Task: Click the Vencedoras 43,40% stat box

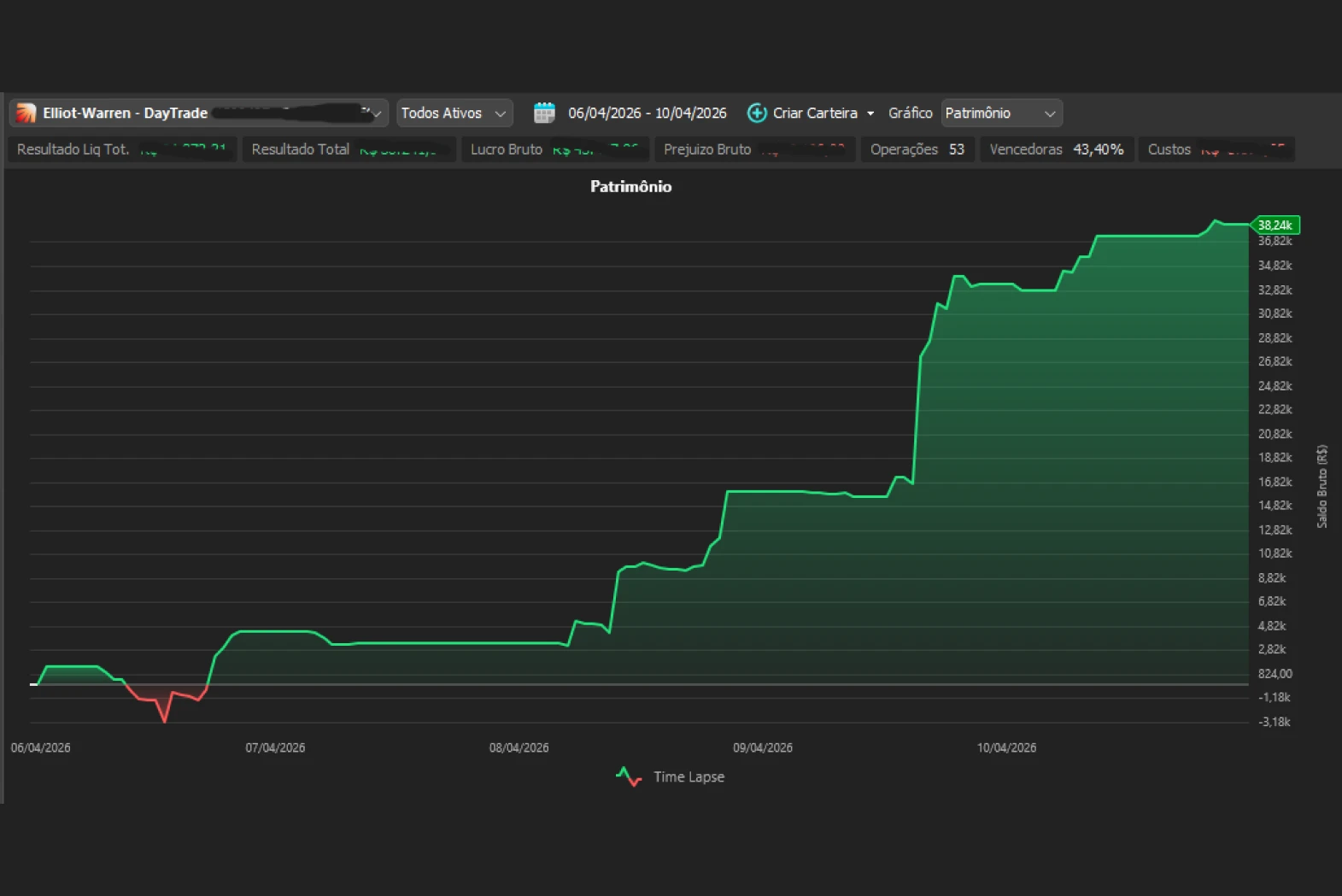Action: [x=1056, y=149]
